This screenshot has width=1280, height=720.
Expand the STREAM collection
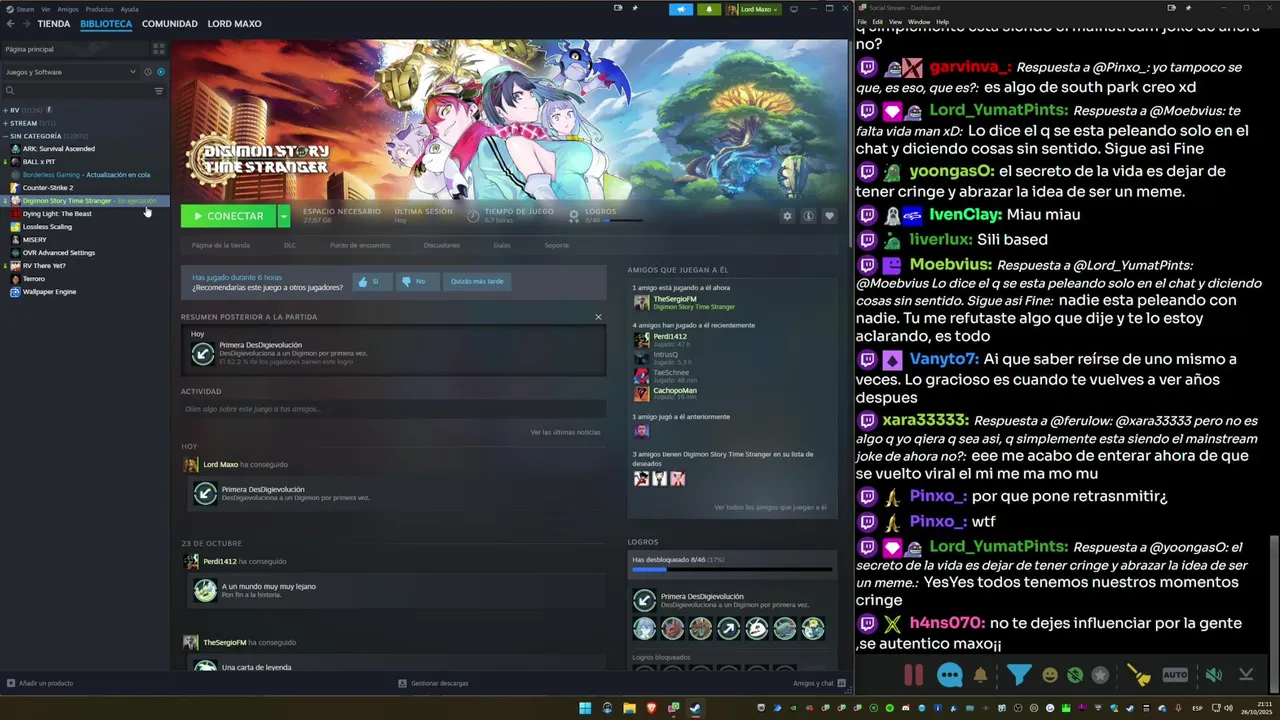5,123
